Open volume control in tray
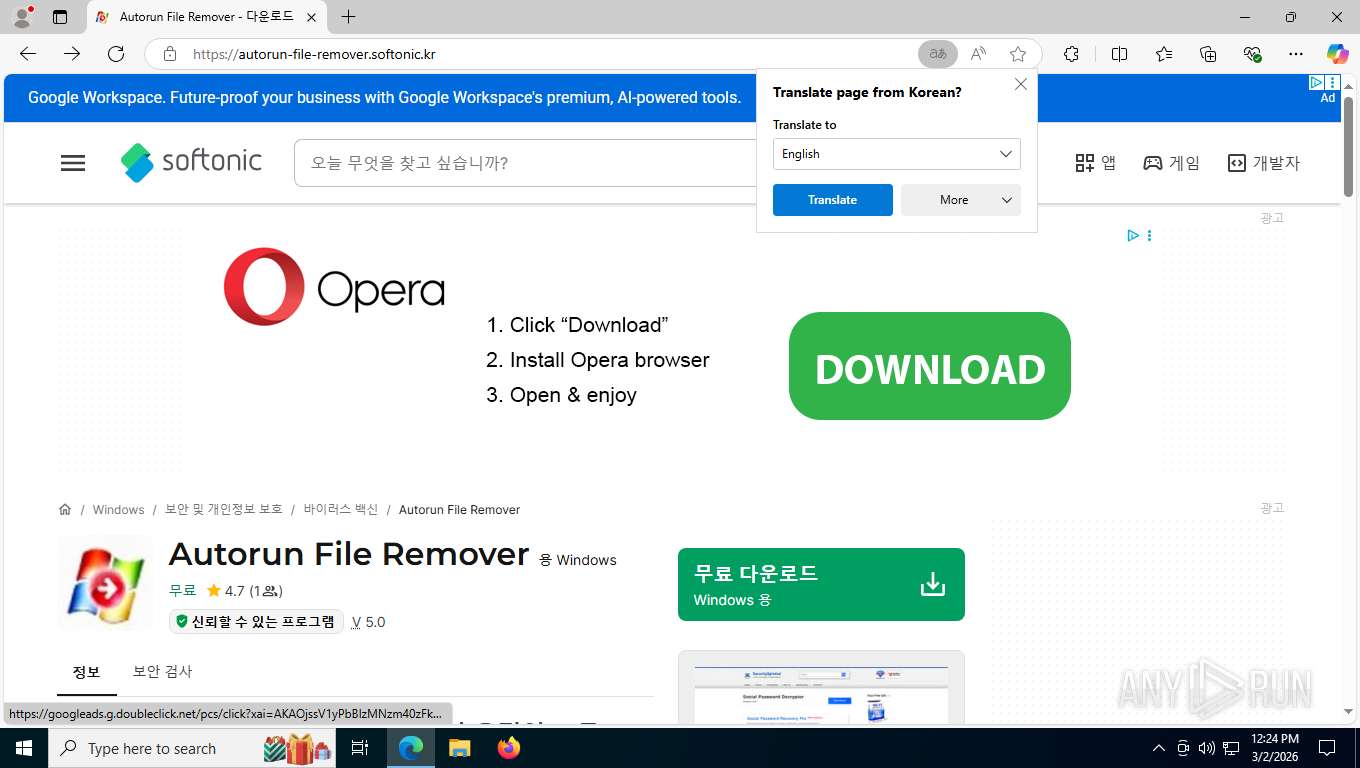 [x=1206, y=748]
